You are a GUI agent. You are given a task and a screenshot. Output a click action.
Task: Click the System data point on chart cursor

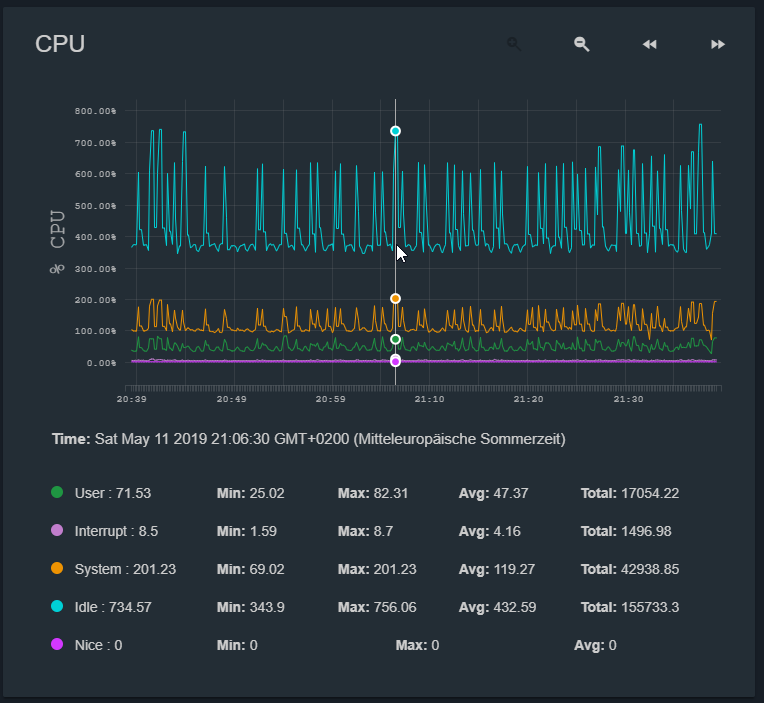pyautogui.click(x=396, y=298)
